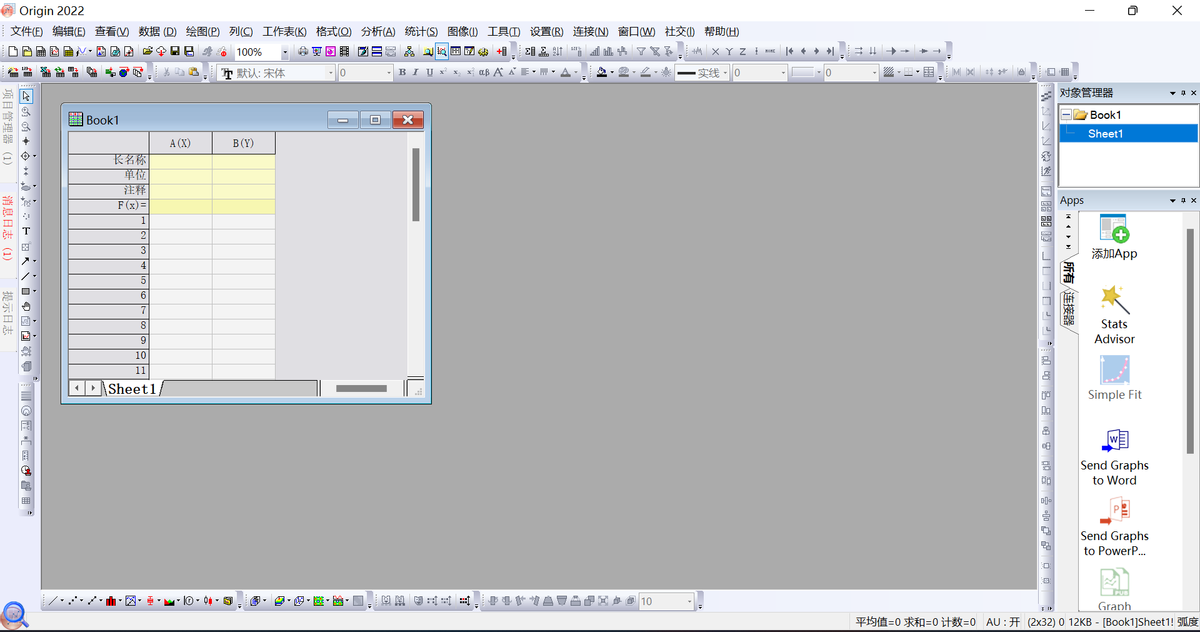
Task: Click the Column chart icon in the bottom toolbar
Action: tap(111, 601)
